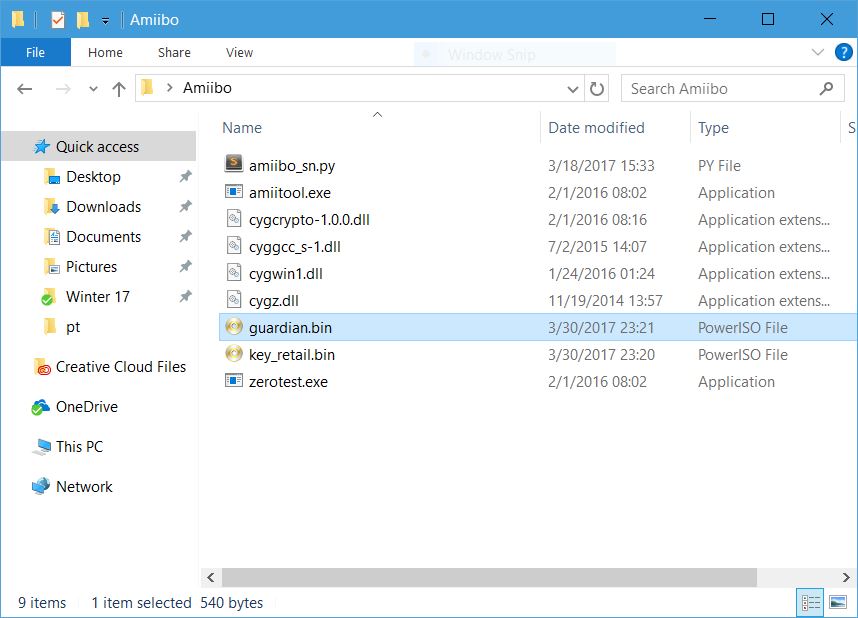Screen dimensions: 858x618
Task: Select the cygcrypto-1.0.0.dll file icon
Action: (x=234, y=218)
